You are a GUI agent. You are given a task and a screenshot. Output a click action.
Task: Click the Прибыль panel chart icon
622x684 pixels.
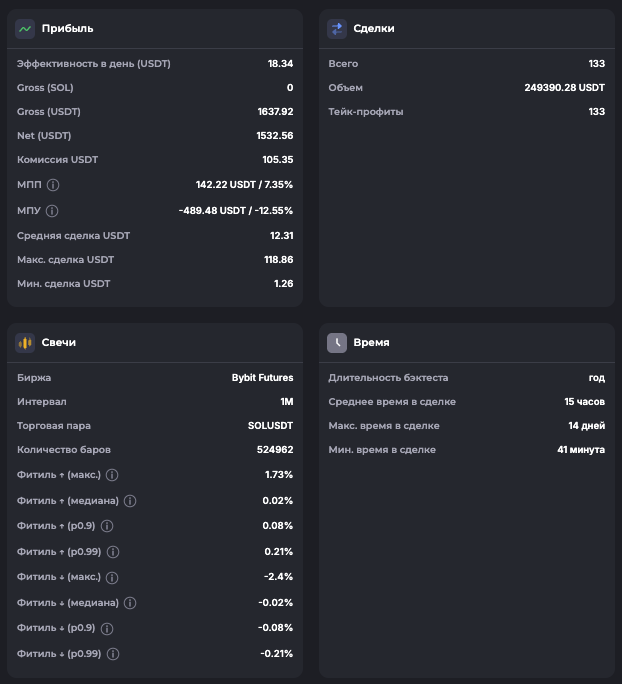(25, 29)
